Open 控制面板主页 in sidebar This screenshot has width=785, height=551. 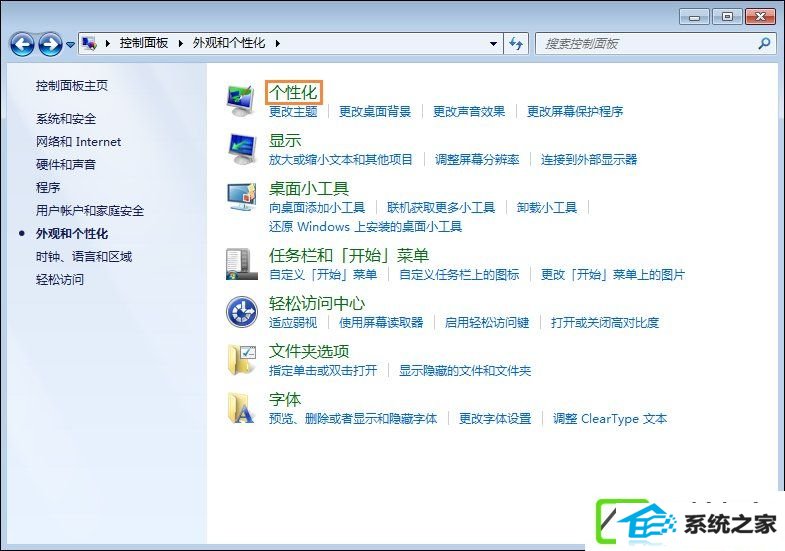click(72, 86)
